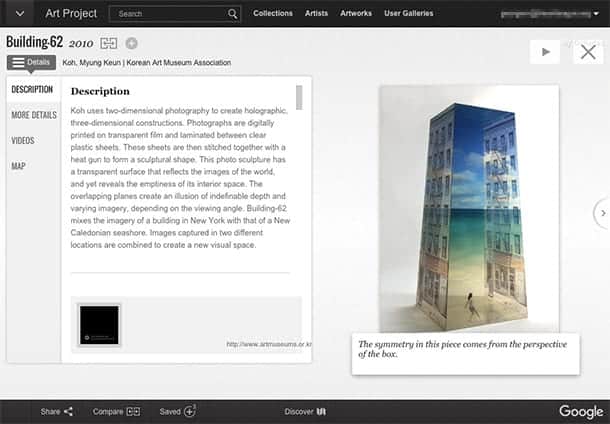Go to next artwork with right arrow

click(x=602, y=213)
